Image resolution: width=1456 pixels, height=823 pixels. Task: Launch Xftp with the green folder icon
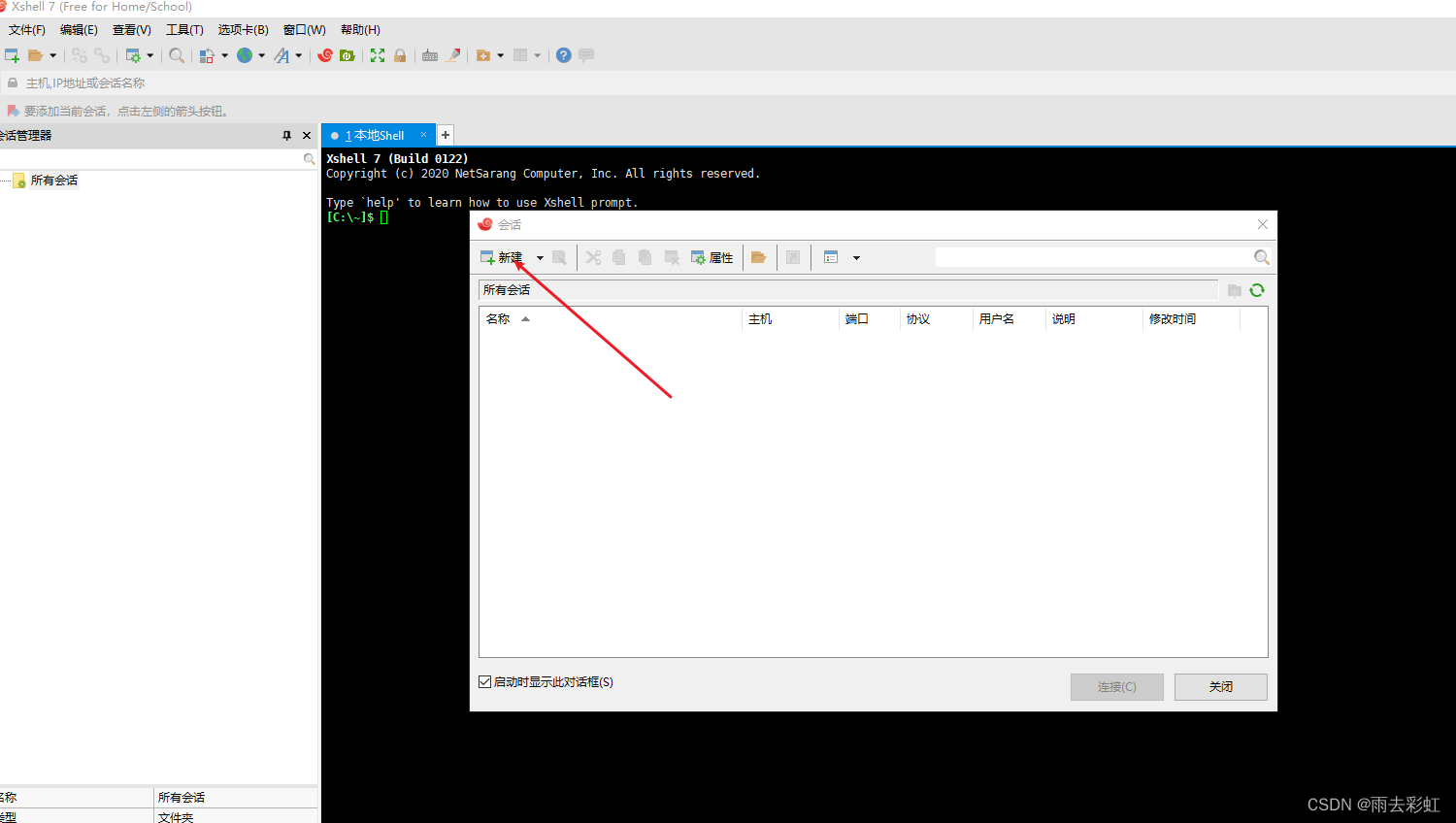347,55
